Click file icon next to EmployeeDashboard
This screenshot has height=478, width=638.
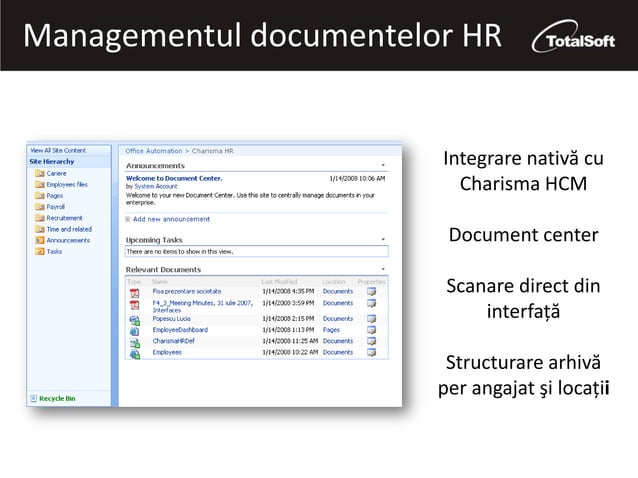click(134, 330)
